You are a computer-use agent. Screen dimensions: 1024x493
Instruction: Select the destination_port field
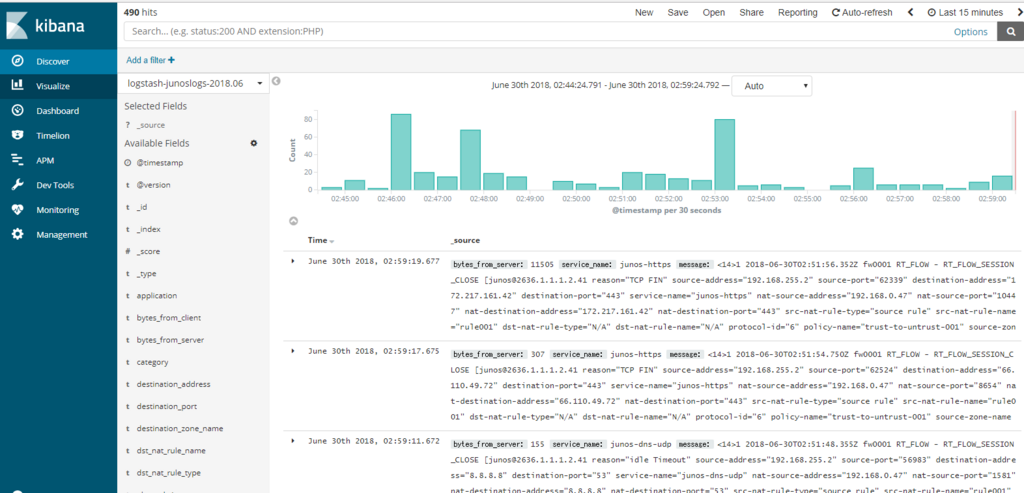pos(167,407)
